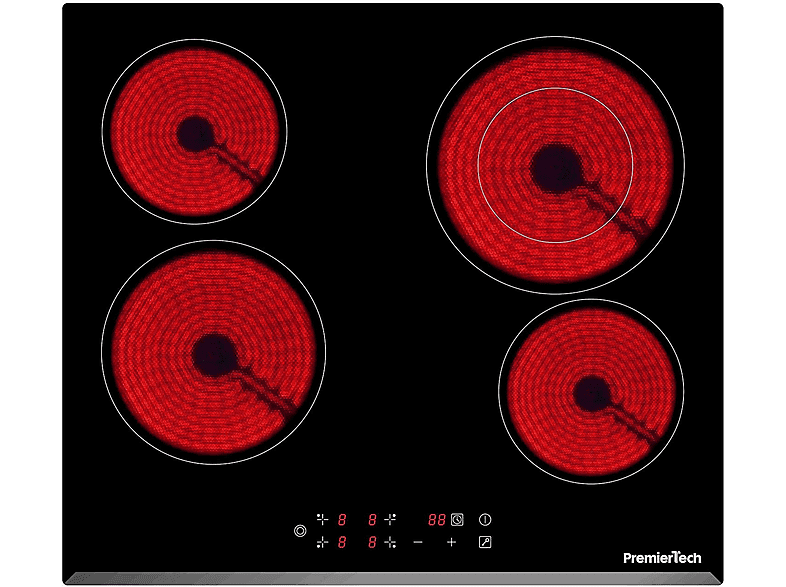Tap the bottom-left zone heat level digit
Screen dimensions: 786x587
coord(342,542)
